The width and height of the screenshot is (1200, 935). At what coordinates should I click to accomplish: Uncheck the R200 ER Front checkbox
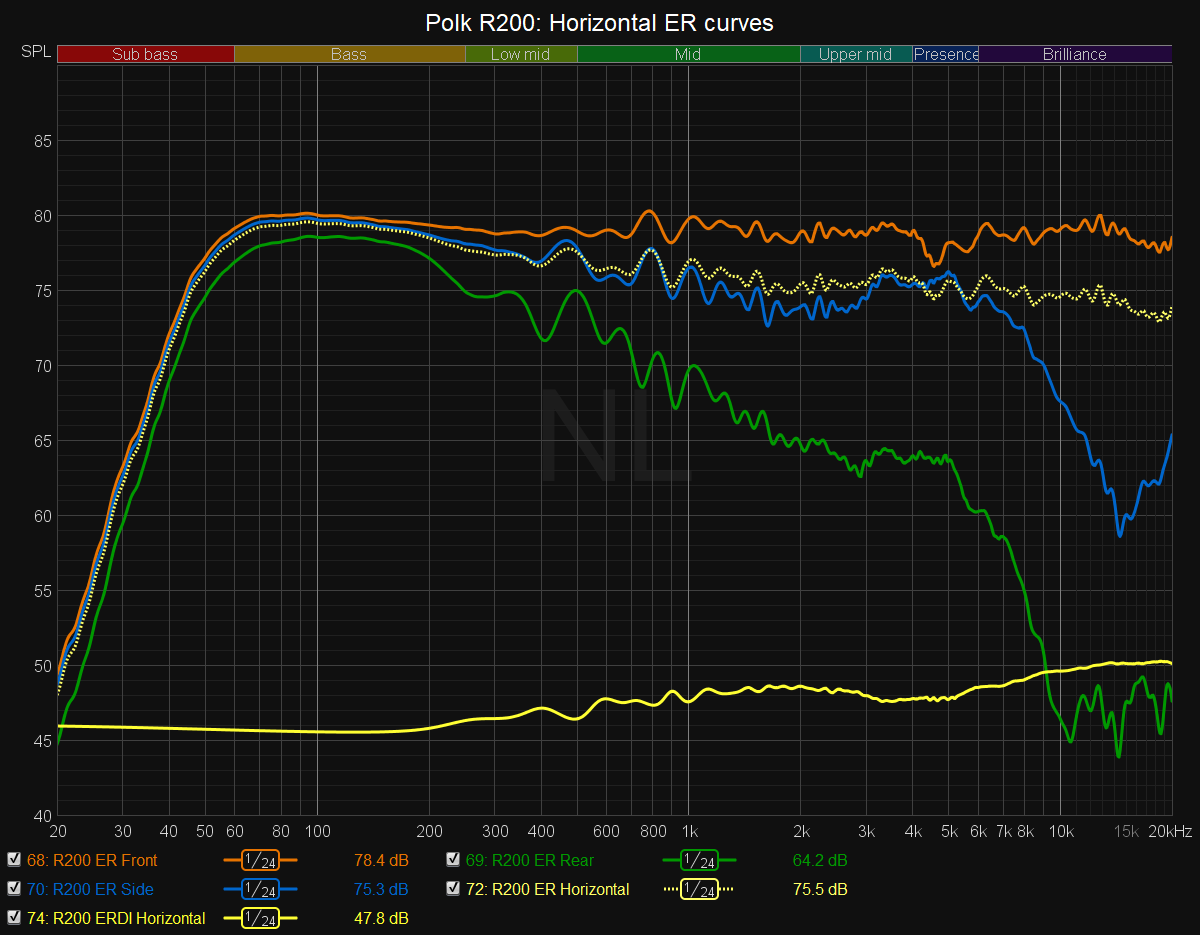14,860
